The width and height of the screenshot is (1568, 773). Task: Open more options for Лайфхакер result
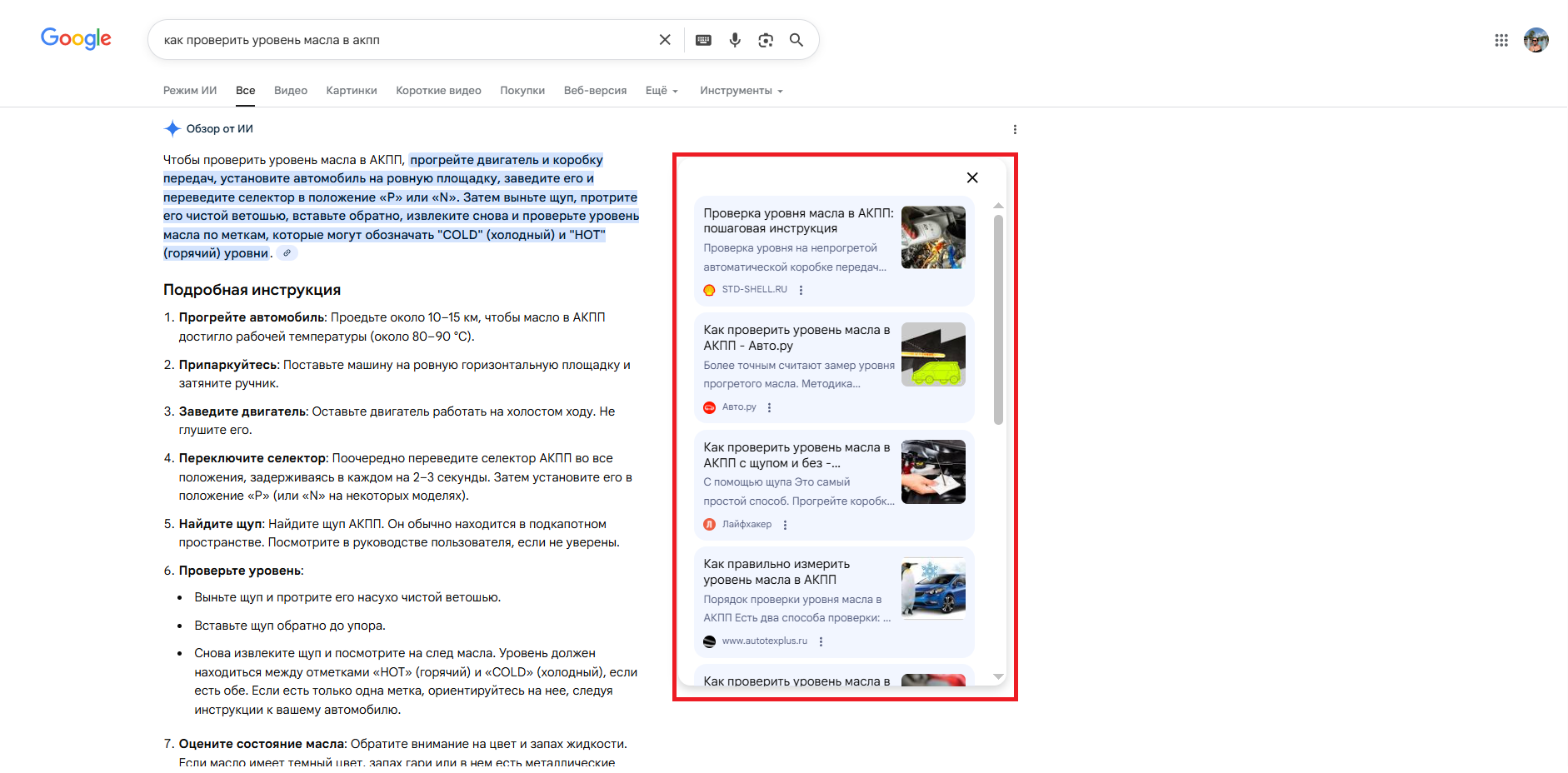[785, 525]
